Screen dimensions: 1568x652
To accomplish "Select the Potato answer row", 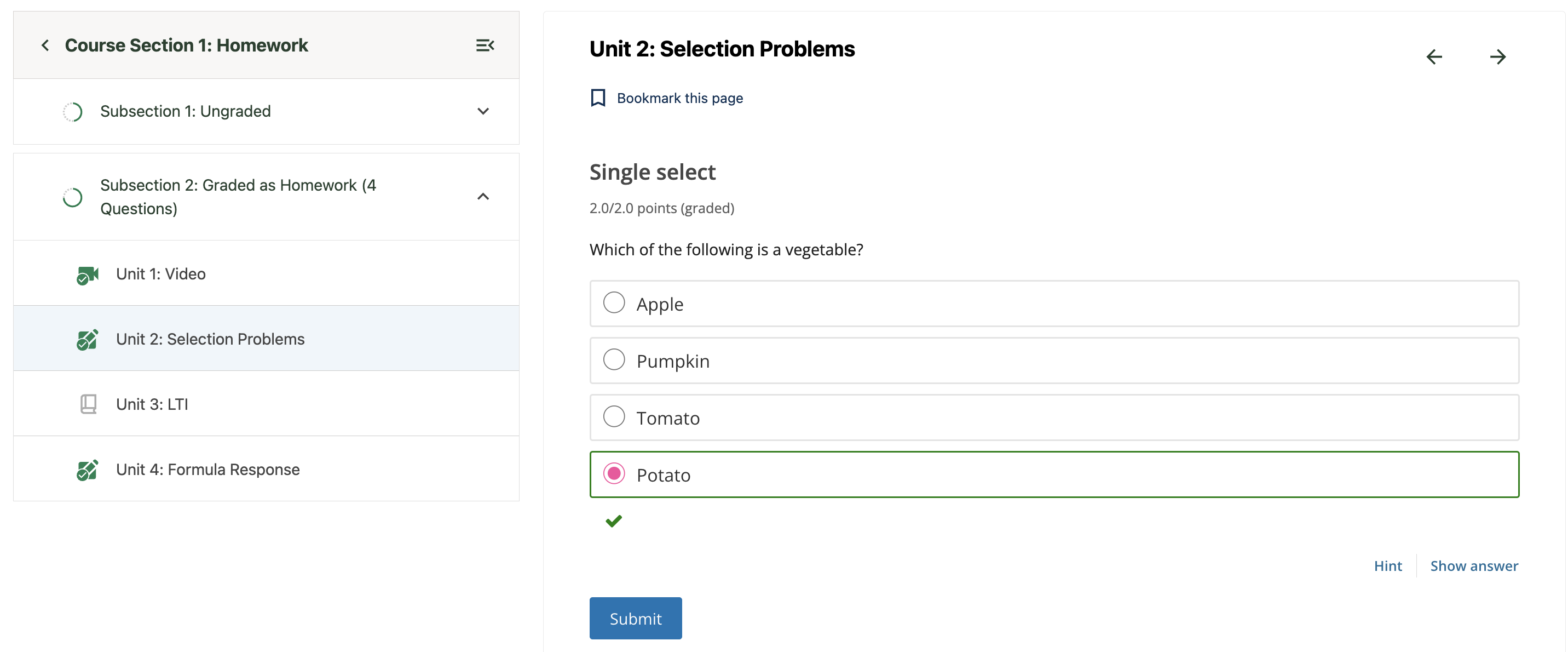I will pyautogui.click(x=1053, y=474).
